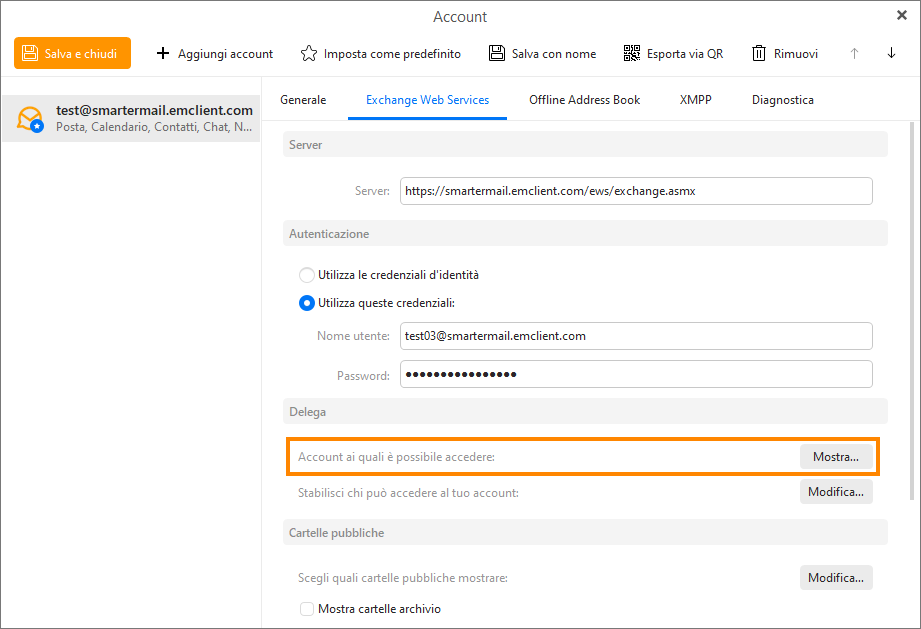Switch to the XMPP tab
Viewport: 921px width, 629px height.
pos(695,100)
